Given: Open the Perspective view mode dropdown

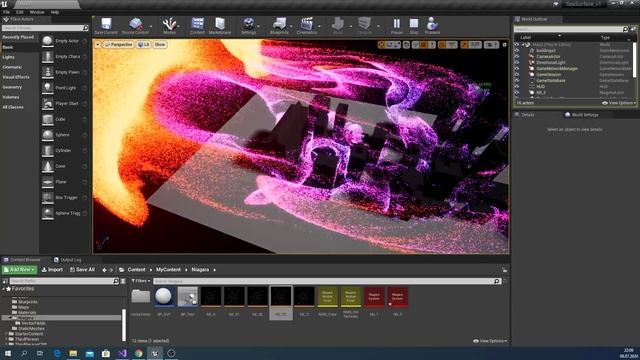Looking at the screenshot, I should pos(118,44).
